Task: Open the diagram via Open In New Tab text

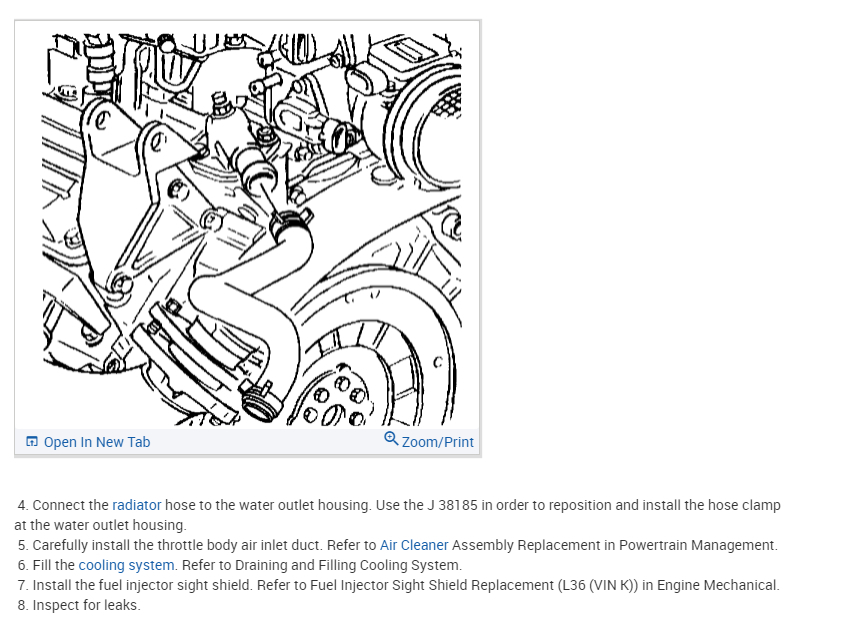Action: click(x=97, y=442)
